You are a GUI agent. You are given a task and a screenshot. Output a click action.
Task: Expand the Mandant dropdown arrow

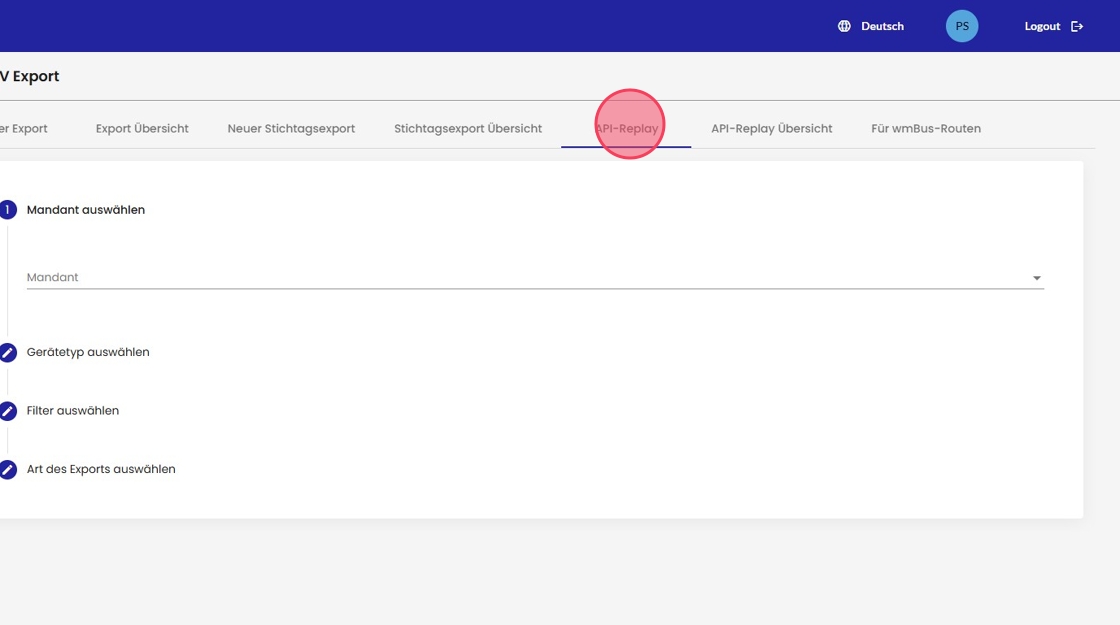(x=1036, y=278)
